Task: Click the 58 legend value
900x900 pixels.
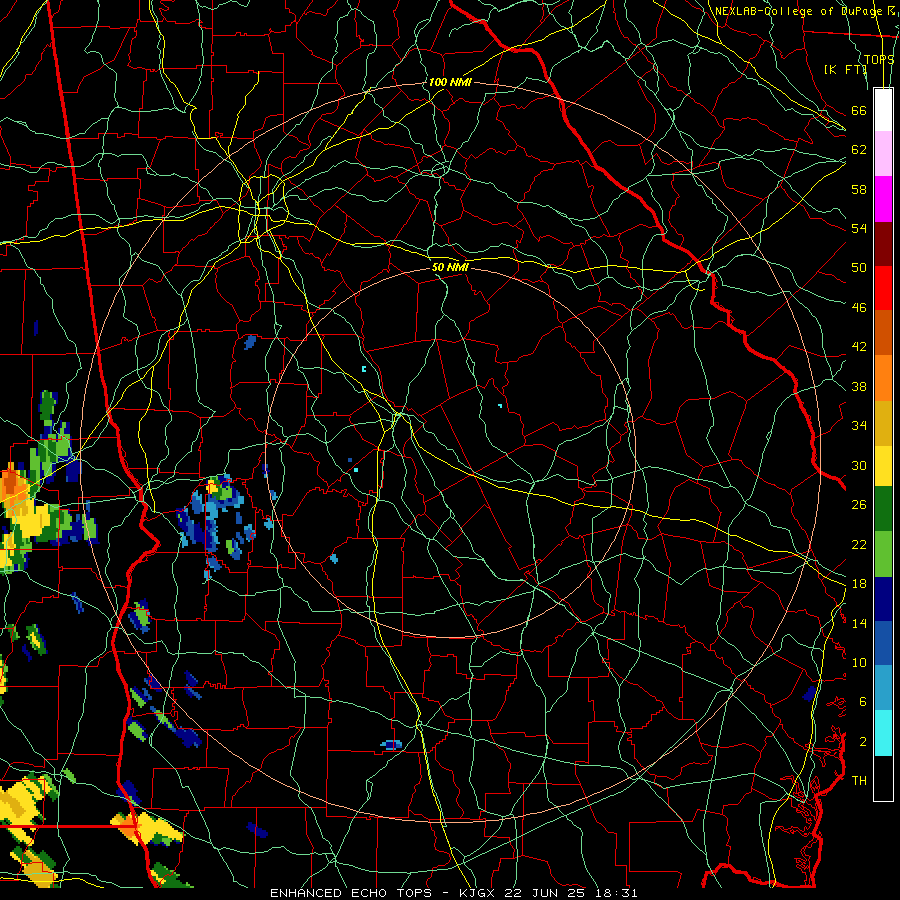Action: click(x=859, y=189)
